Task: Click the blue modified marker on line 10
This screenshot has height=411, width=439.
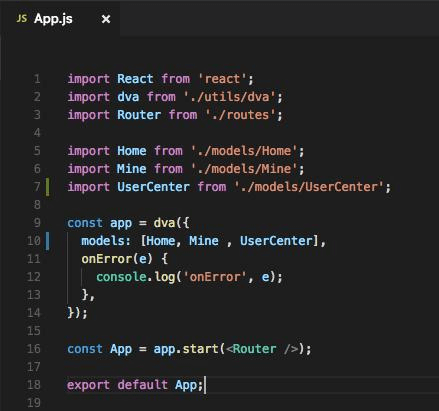Action: pos(48,241)
